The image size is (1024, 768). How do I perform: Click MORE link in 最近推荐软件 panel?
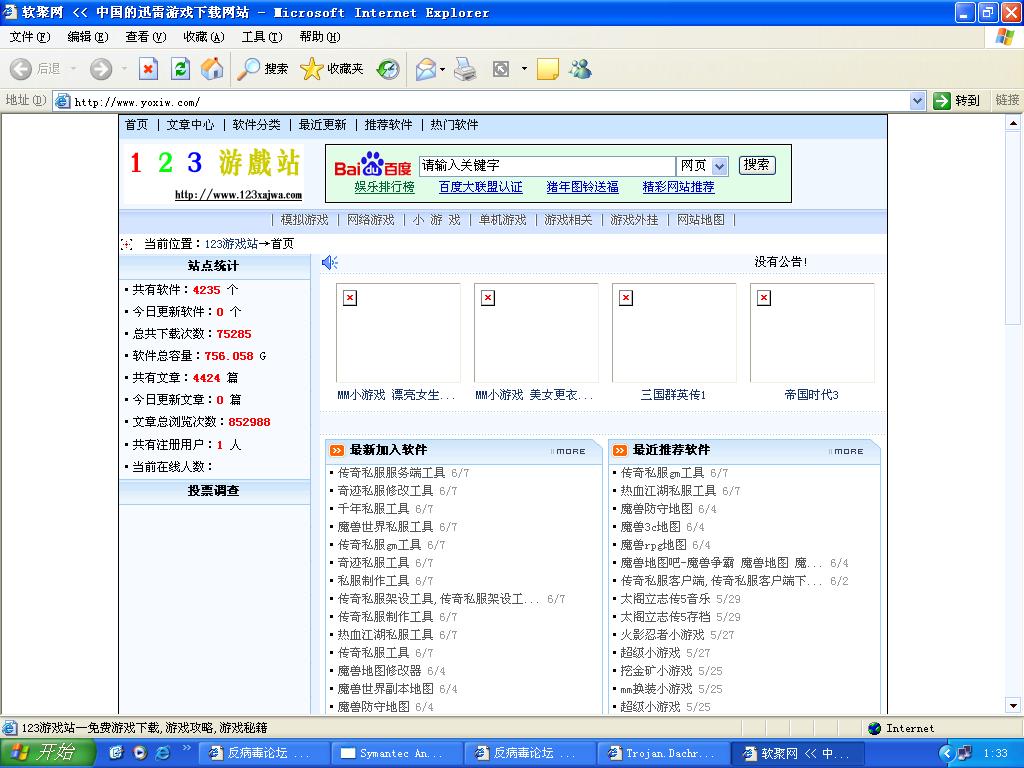[847, 451]
